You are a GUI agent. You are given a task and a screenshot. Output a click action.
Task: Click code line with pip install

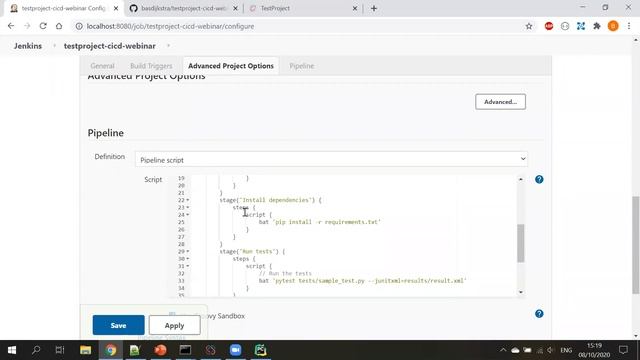coord(320,222)
